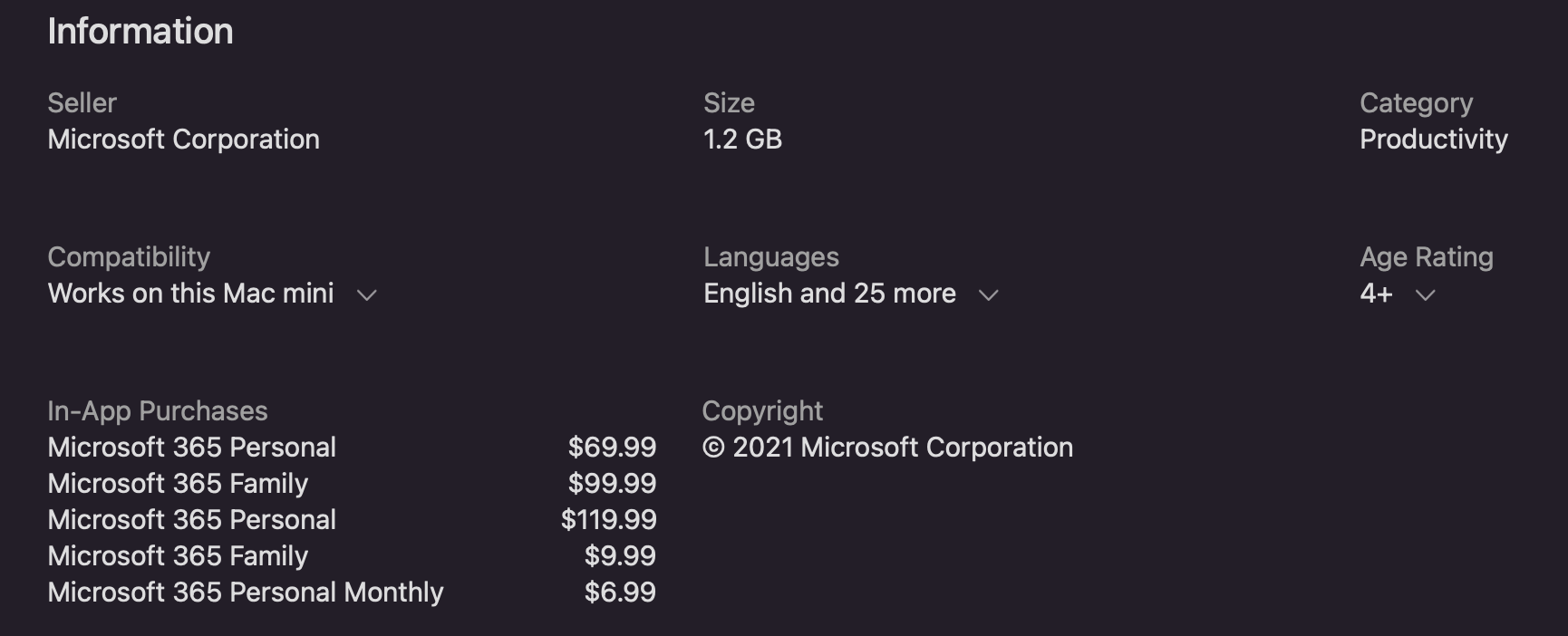Viewport: 1568px width, 636px height.
Task: Click the 'Works on this Mac mini' text
Action: (x=190, y=294)
